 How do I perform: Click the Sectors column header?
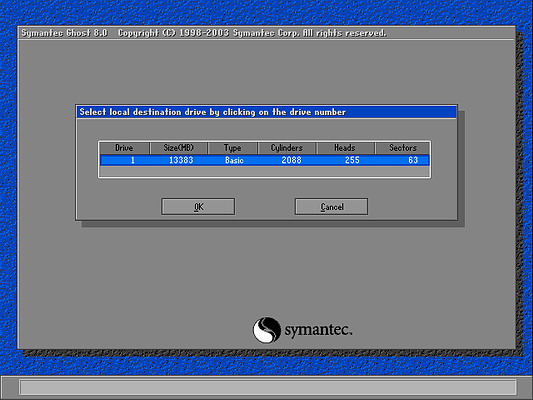(x=402, y=148)
